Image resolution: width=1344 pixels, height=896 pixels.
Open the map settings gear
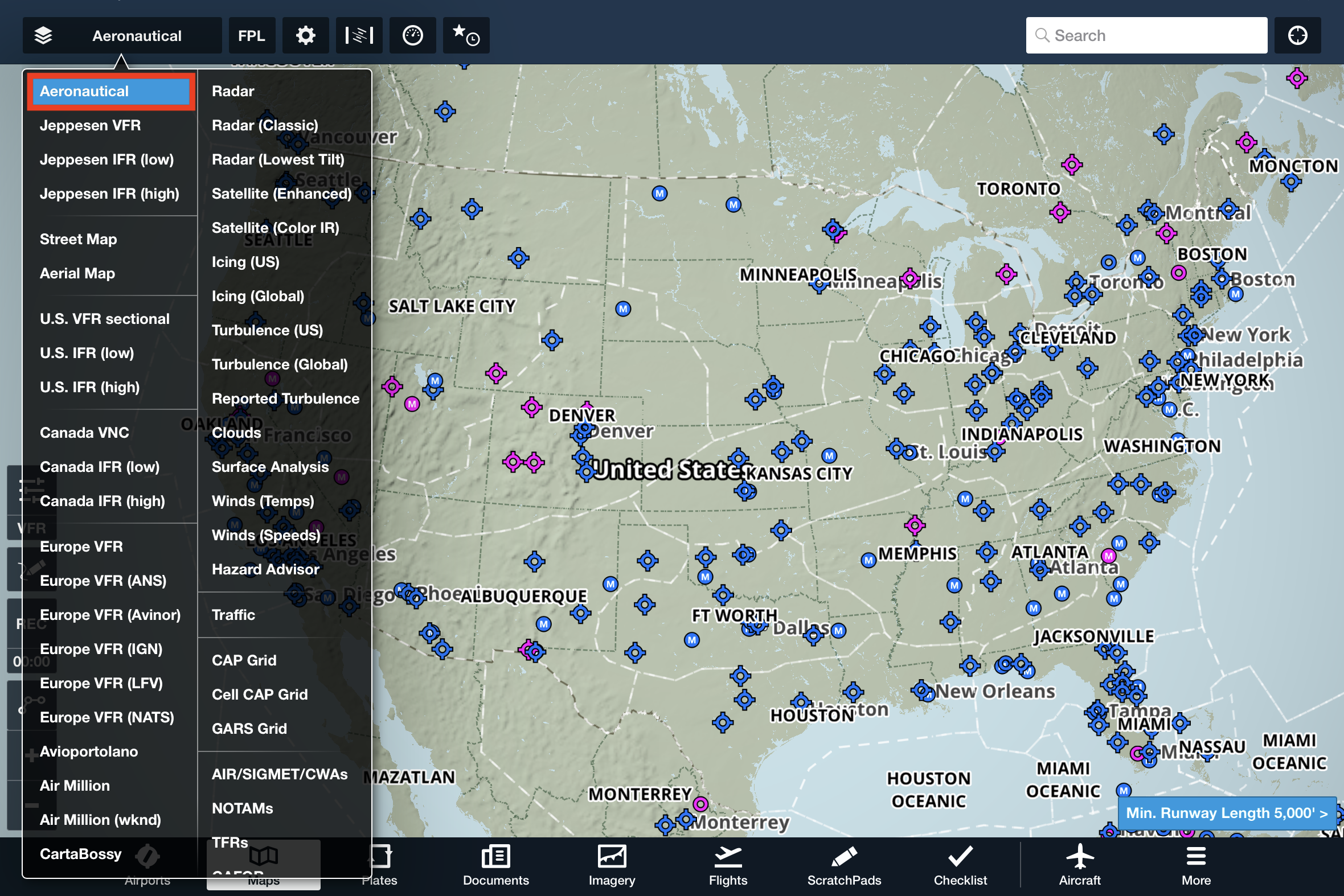click(x=305, y=35)
